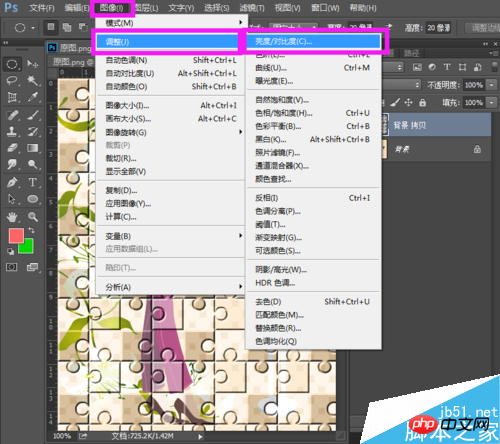Viewport: 500px width, 444px height.
Task: Toggle lock all in layers panel
Action: click(x=423, y=102)
